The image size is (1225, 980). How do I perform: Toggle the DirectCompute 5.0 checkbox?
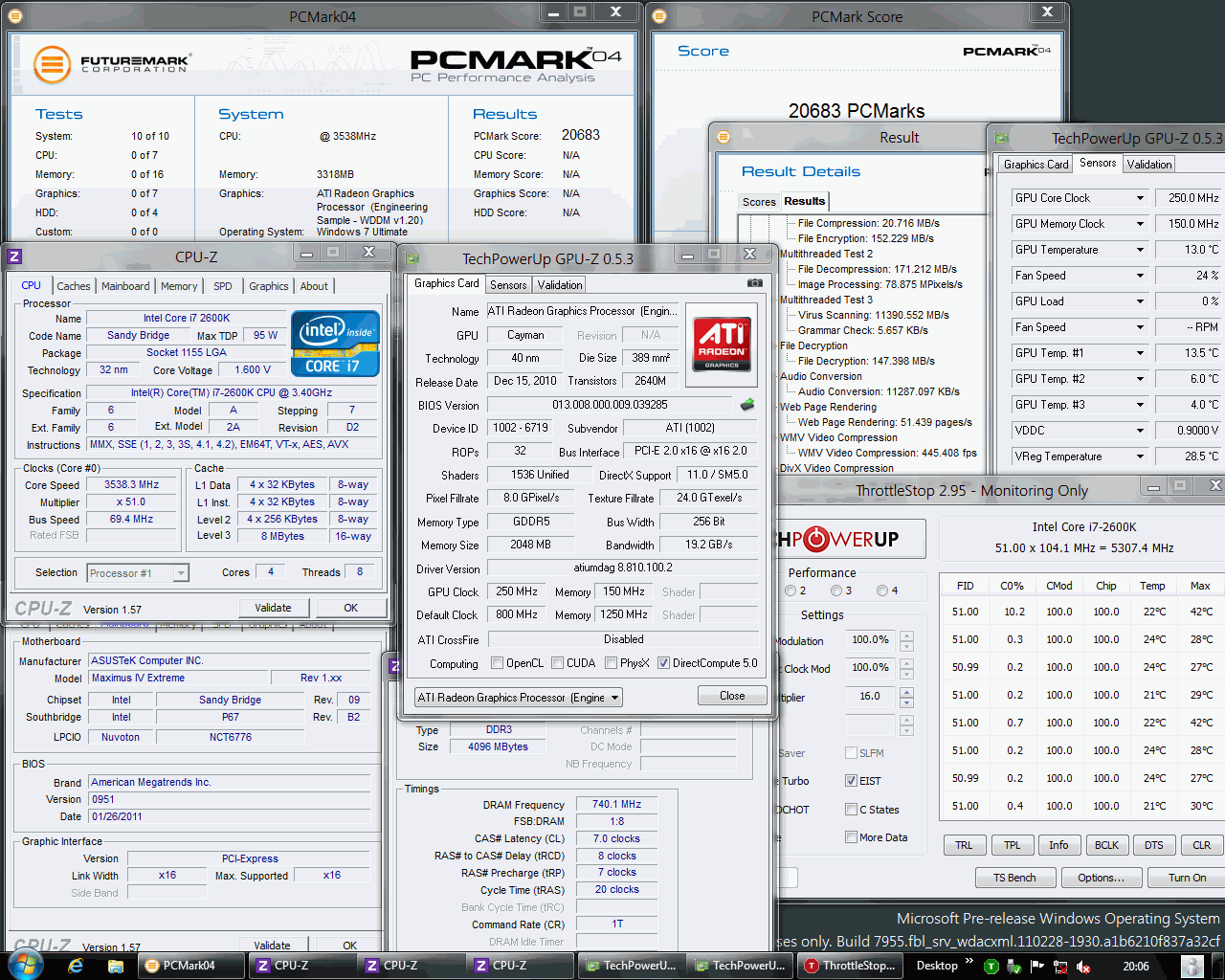click(663, 663)
